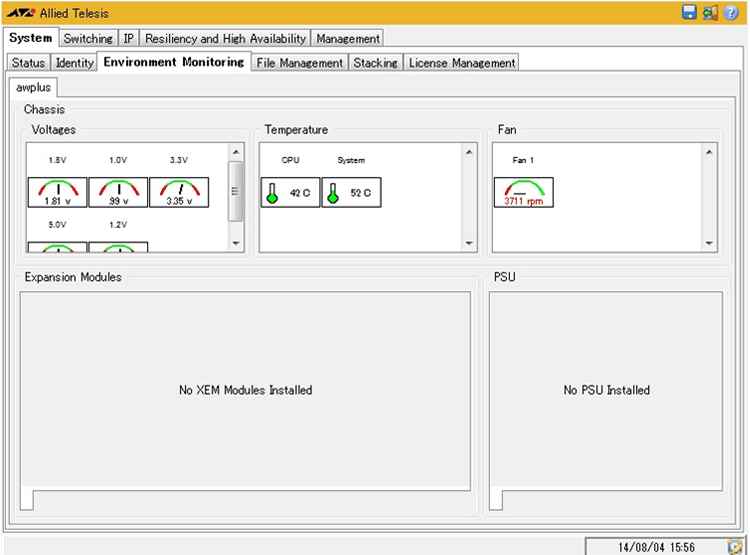Click Temperature panel scroll down arrow
The image size is (750, 555).
pyautogui.click(x=469, y=243)
